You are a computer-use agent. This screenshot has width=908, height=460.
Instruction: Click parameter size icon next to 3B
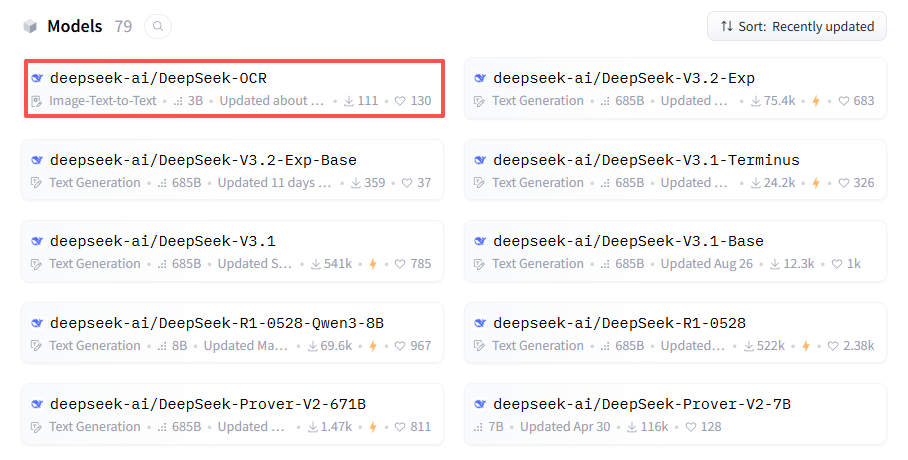pyautogui.click(x=178, y=102)
